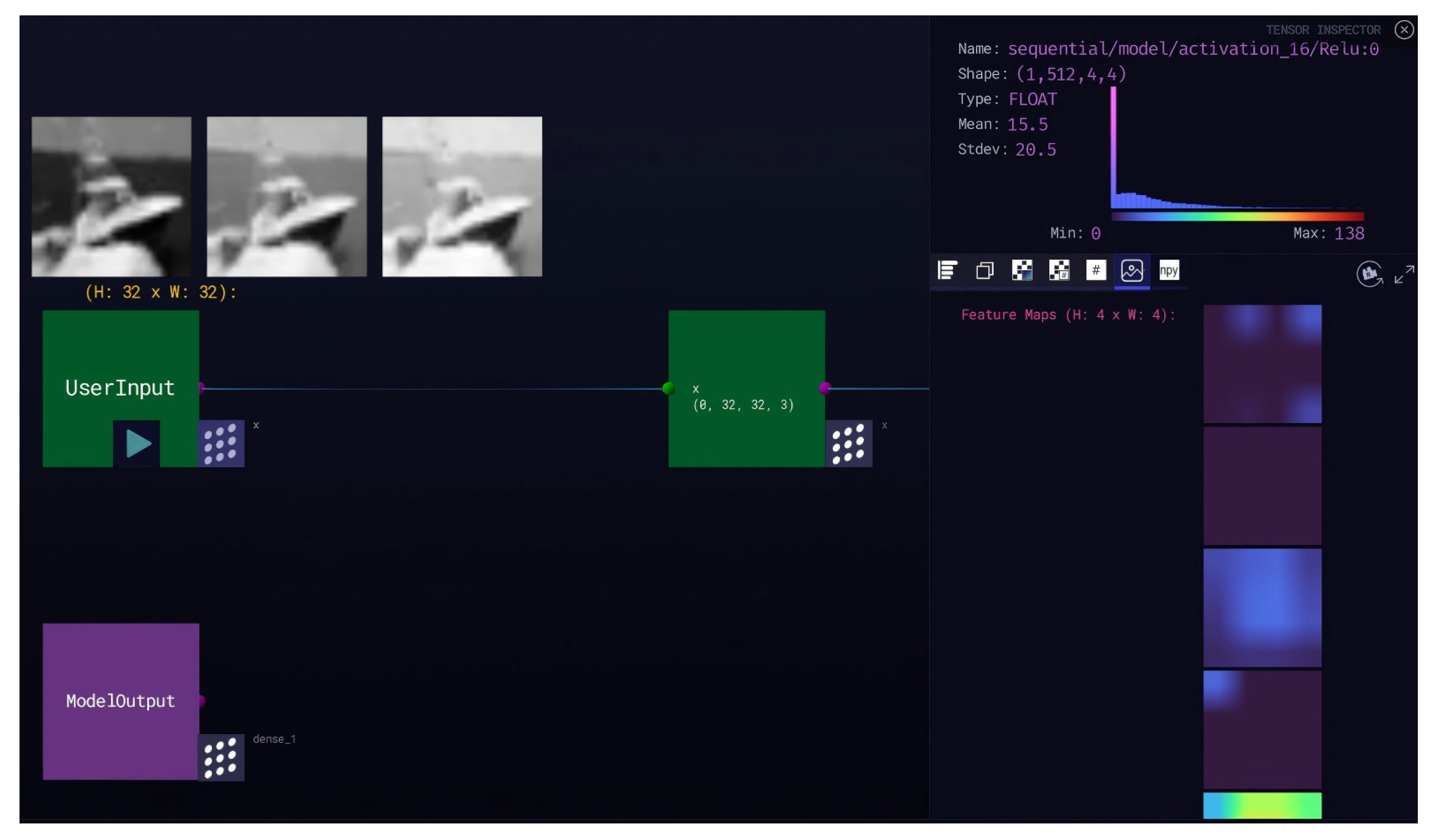
Task: Click the green input port of the x node
Action: (x=668, y=389)
